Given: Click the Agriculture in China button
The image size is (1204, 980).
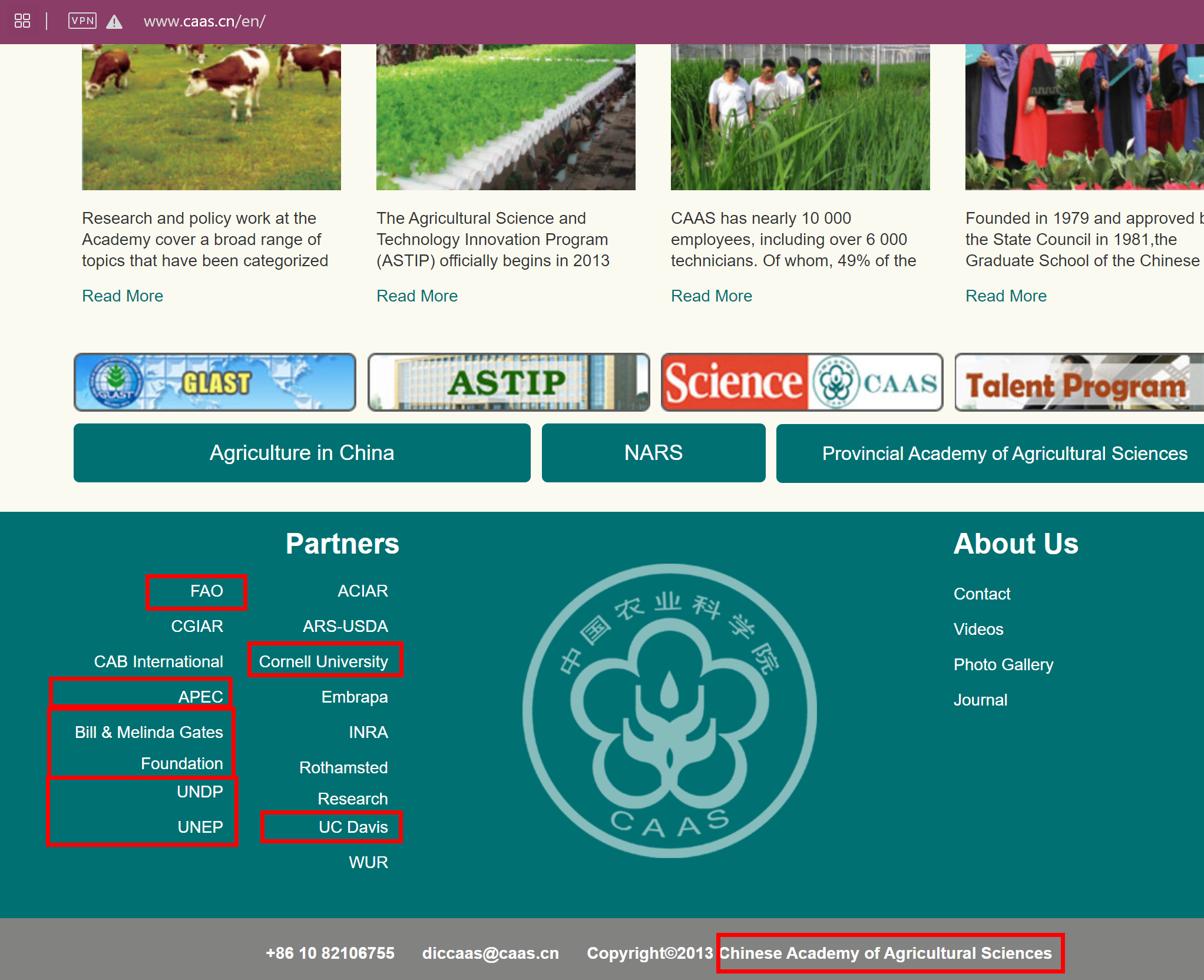Looking at the screenshot, I should tap(302, 453).
